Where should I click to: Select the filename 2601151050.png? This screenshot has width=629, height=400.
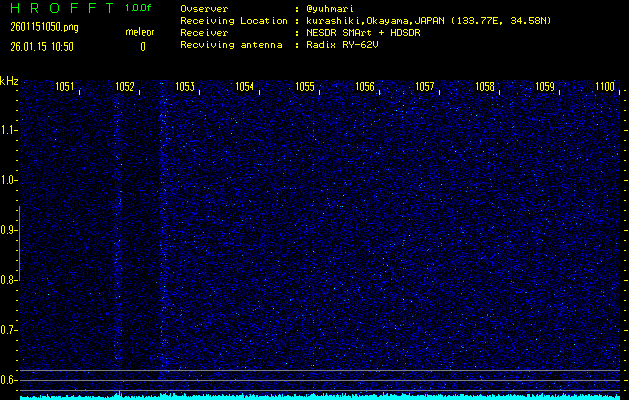click(x=44, y=27)
